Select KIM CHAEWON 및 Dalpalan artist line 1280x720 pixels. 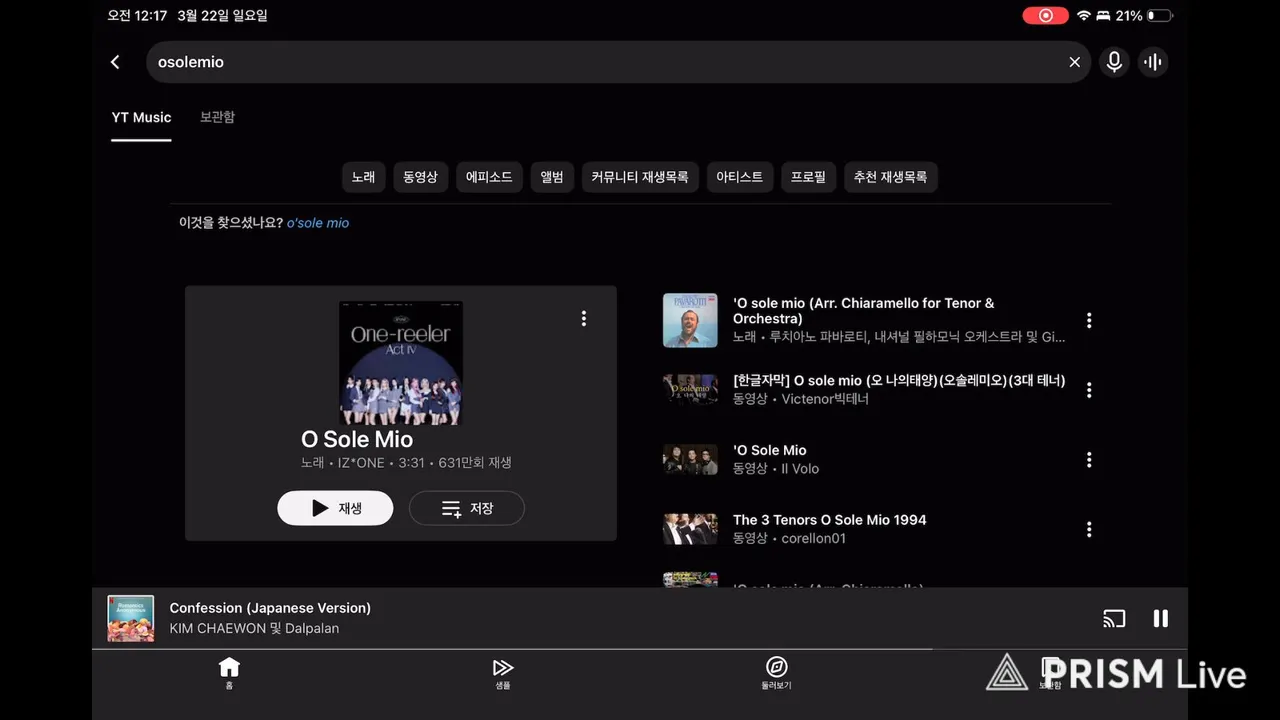coord(254,629)
